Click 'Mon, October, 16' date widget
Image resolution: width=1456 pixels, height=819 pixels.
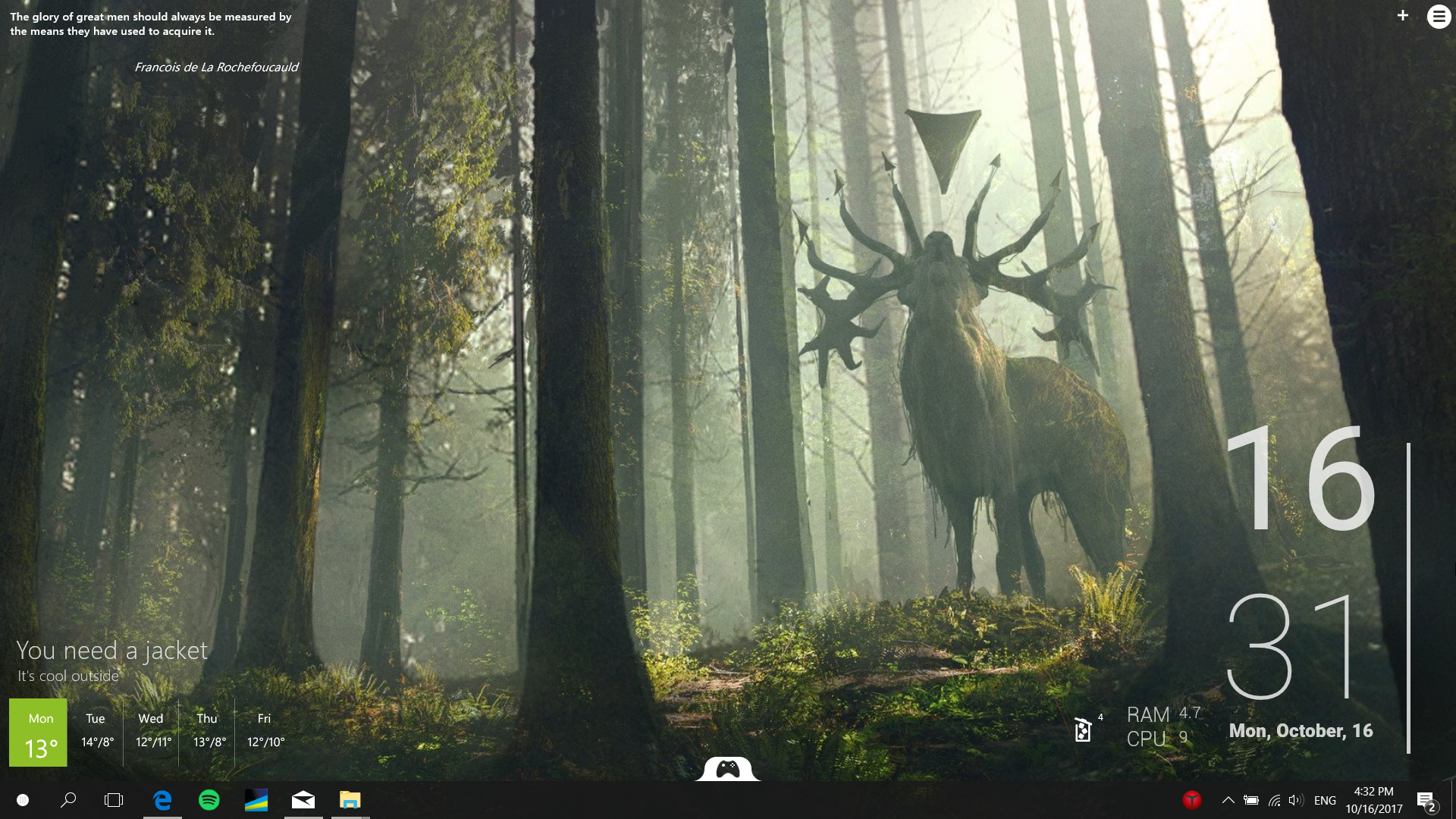(1301, 731)
